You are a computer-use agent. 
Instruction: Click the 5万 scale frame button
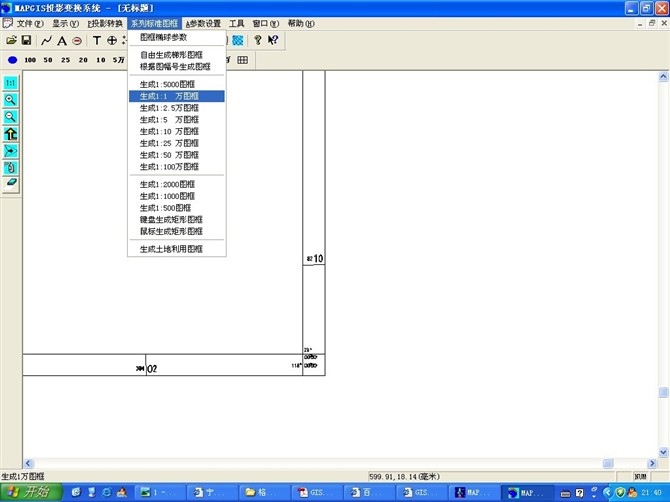pos(118,60)
